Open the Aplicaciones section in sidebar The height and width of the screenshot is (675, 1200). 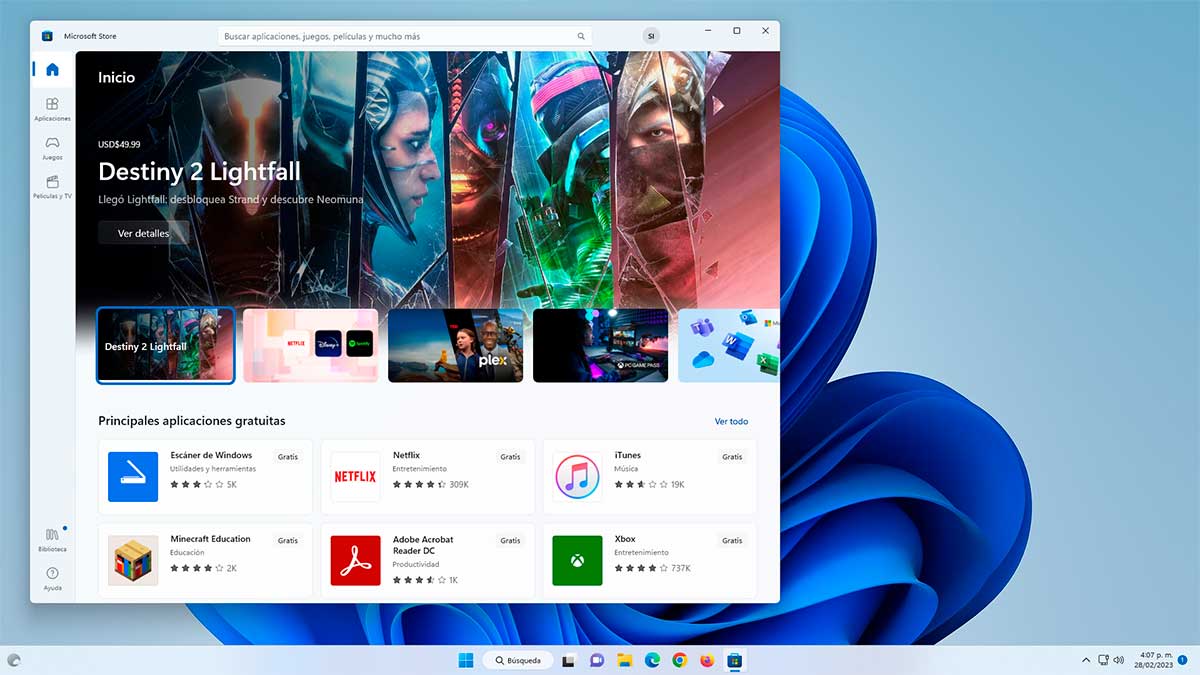52,109
